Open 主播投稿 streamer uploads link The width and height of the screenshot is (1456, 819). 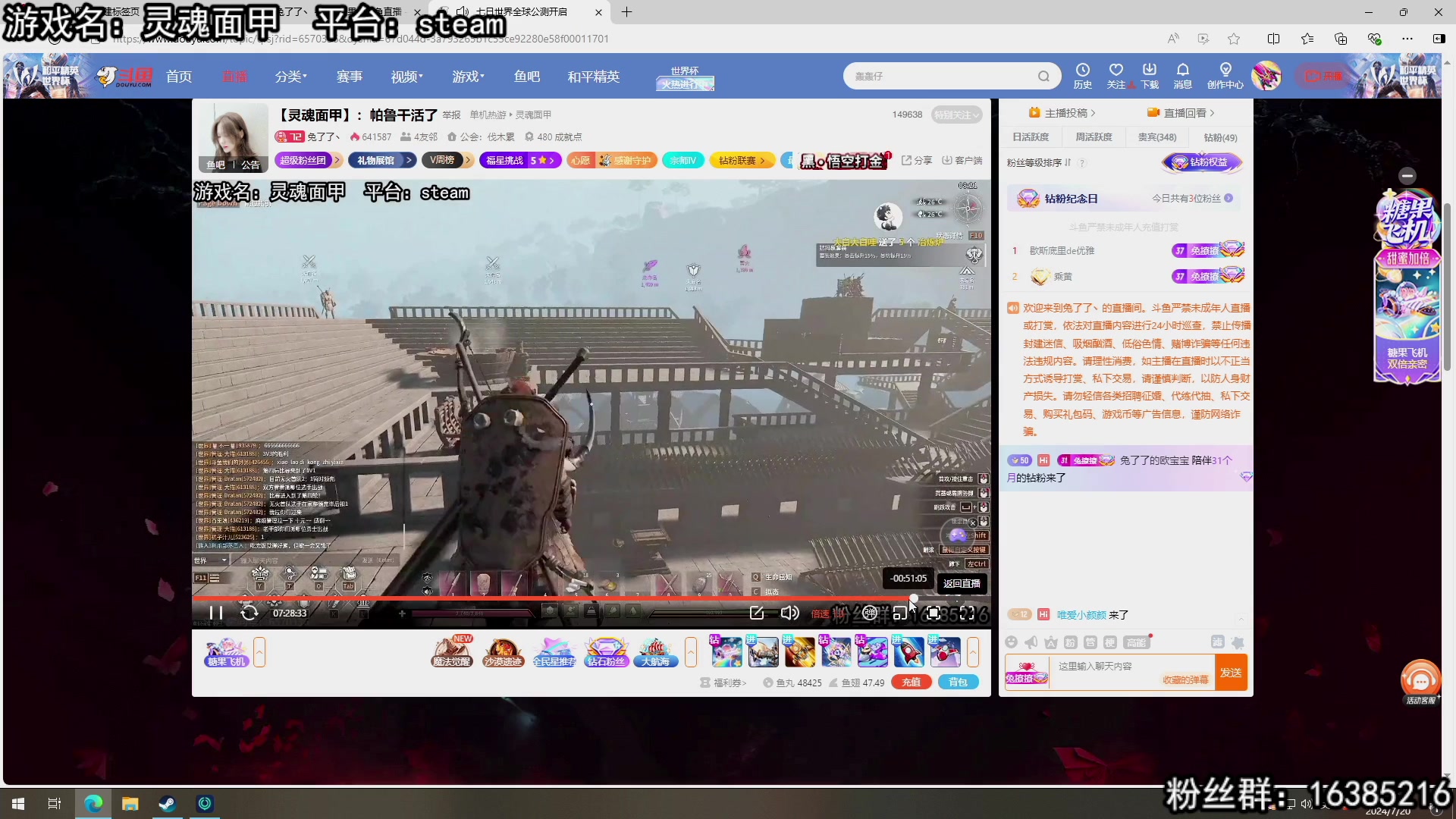pos(1062,113)
